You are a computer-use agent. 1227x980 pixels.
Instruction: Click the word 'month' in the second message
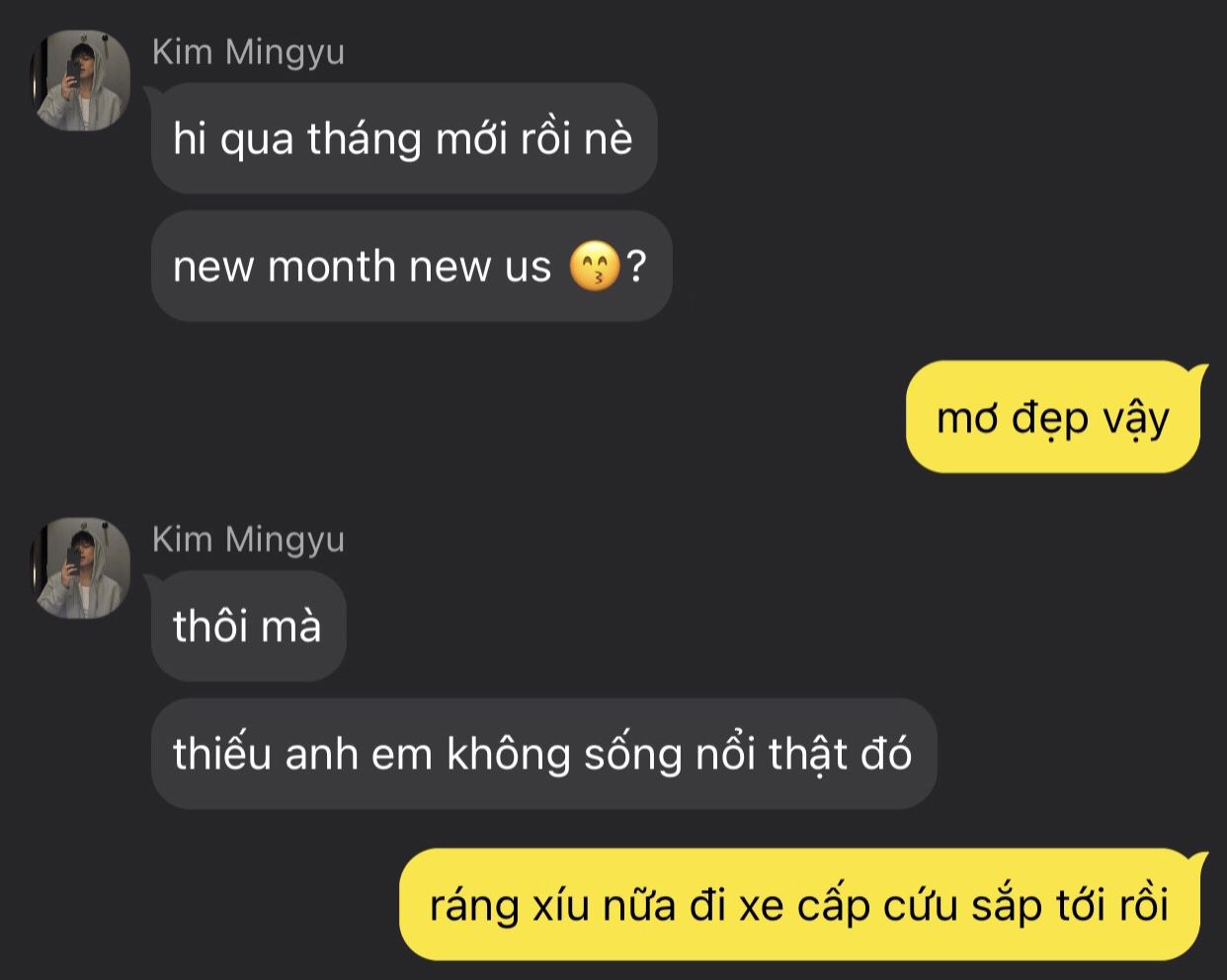332,267
